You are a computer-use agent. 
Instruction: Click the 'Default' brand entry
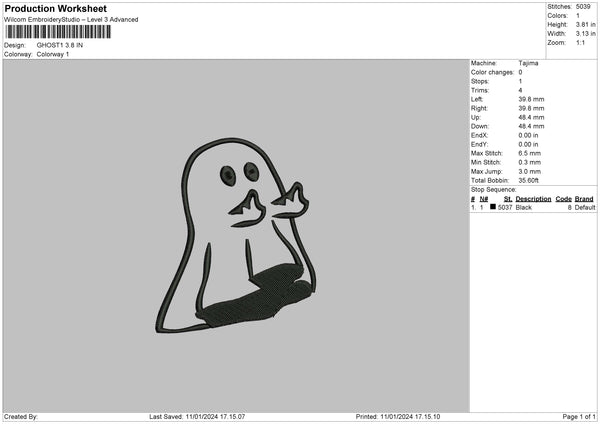pos(585,207)
